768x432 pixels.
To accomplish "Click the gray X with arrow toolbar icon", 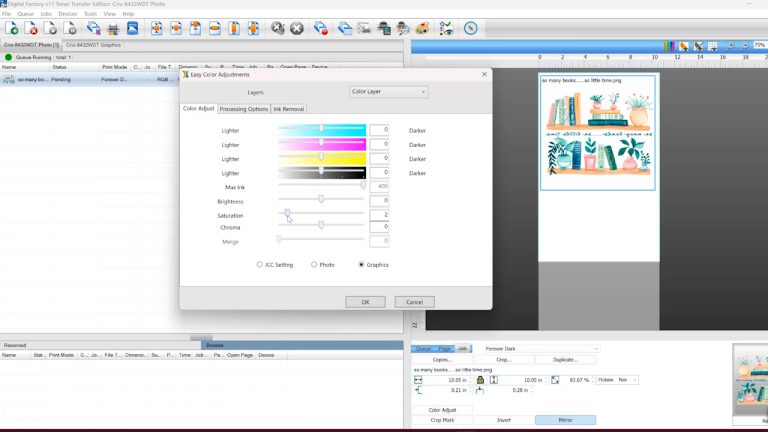I will point(278,28).
